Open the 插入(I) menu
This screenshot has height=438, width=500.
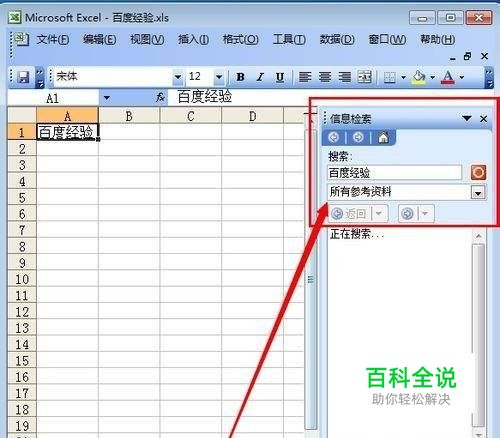[193, 40]
